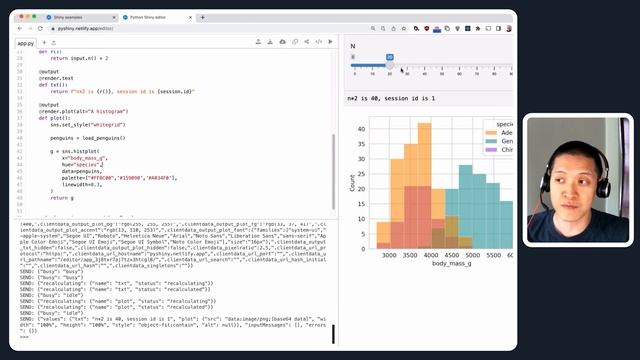
Task: Click the share icon in editor toolbar
Action: click(307, 42)
